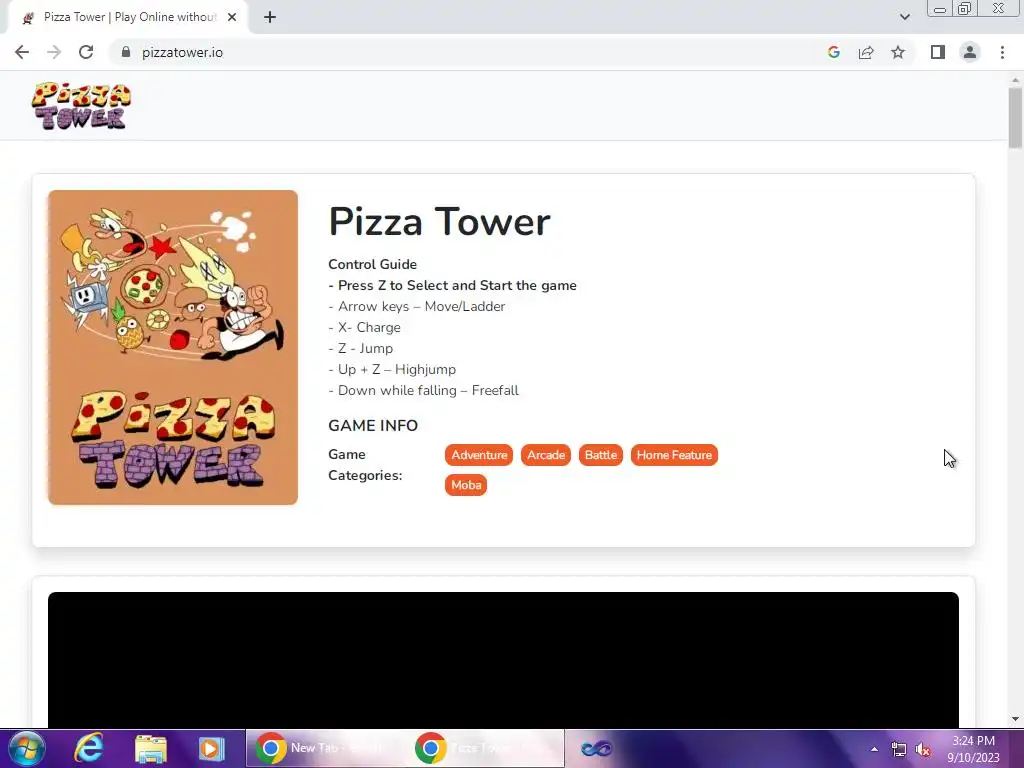This screenshot has height=768, width=1024.
Task: Click the address bar URL pizzatower.io
Action: [x=182, y=52]
